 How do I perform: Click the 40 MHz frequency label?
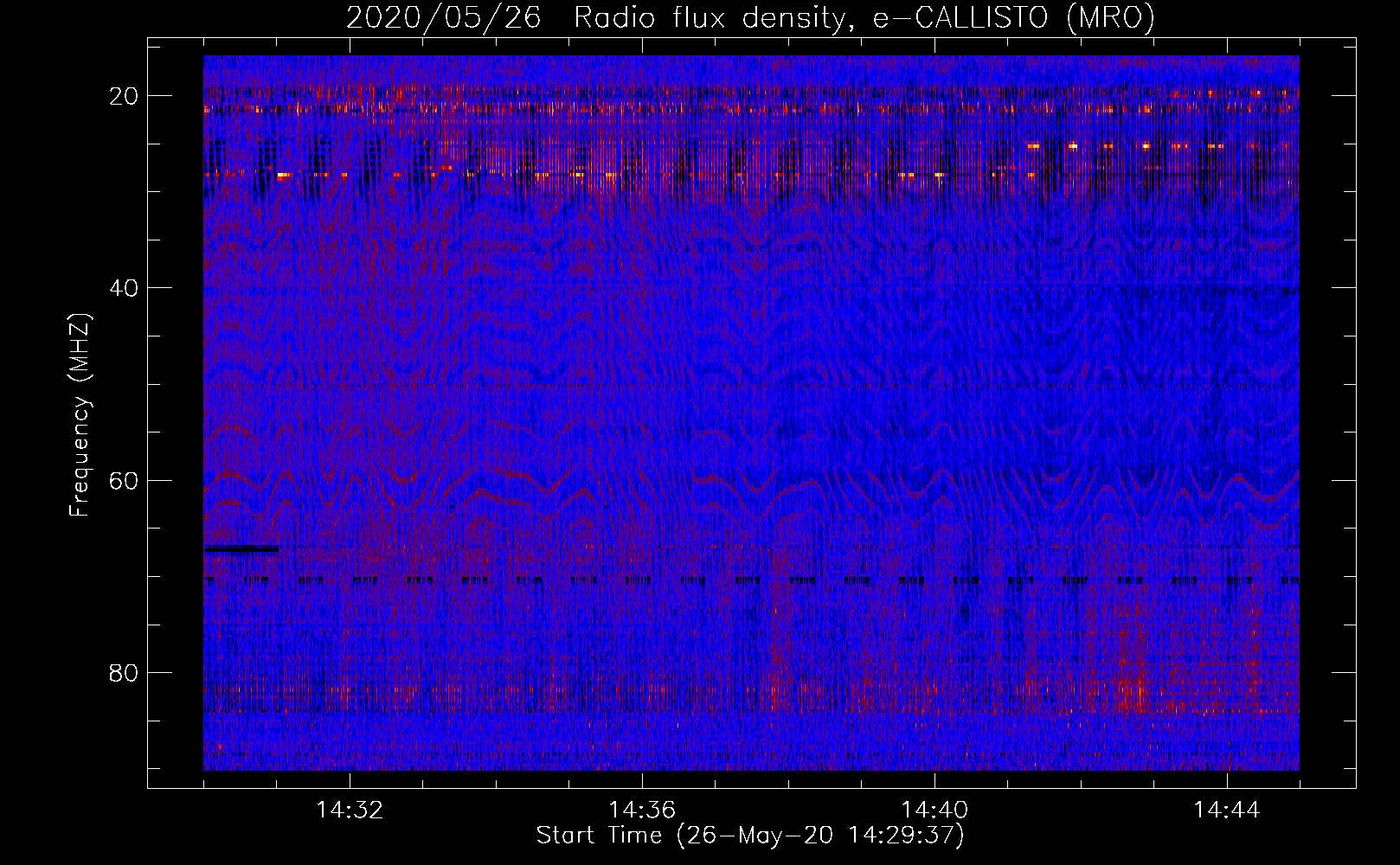click(x=125, y=288)
